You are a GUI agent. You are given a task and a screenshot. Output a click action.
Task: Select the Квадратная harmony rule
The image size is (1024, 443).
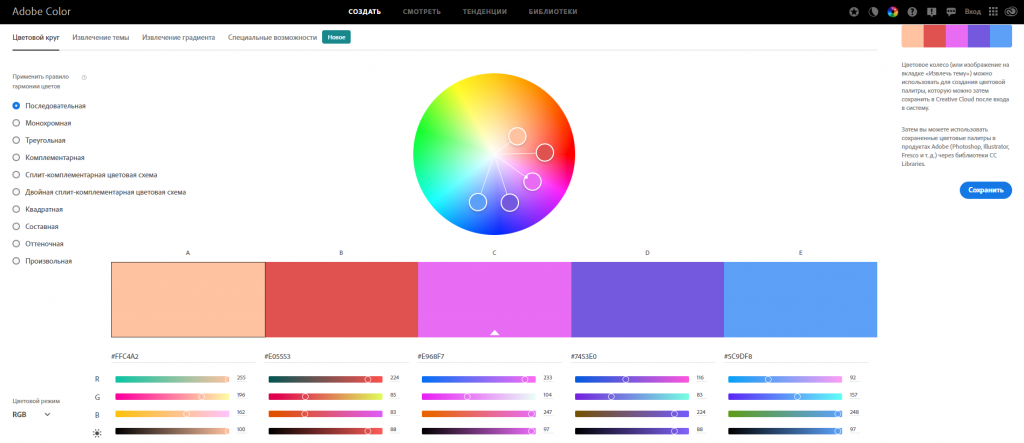click(38, 210)
